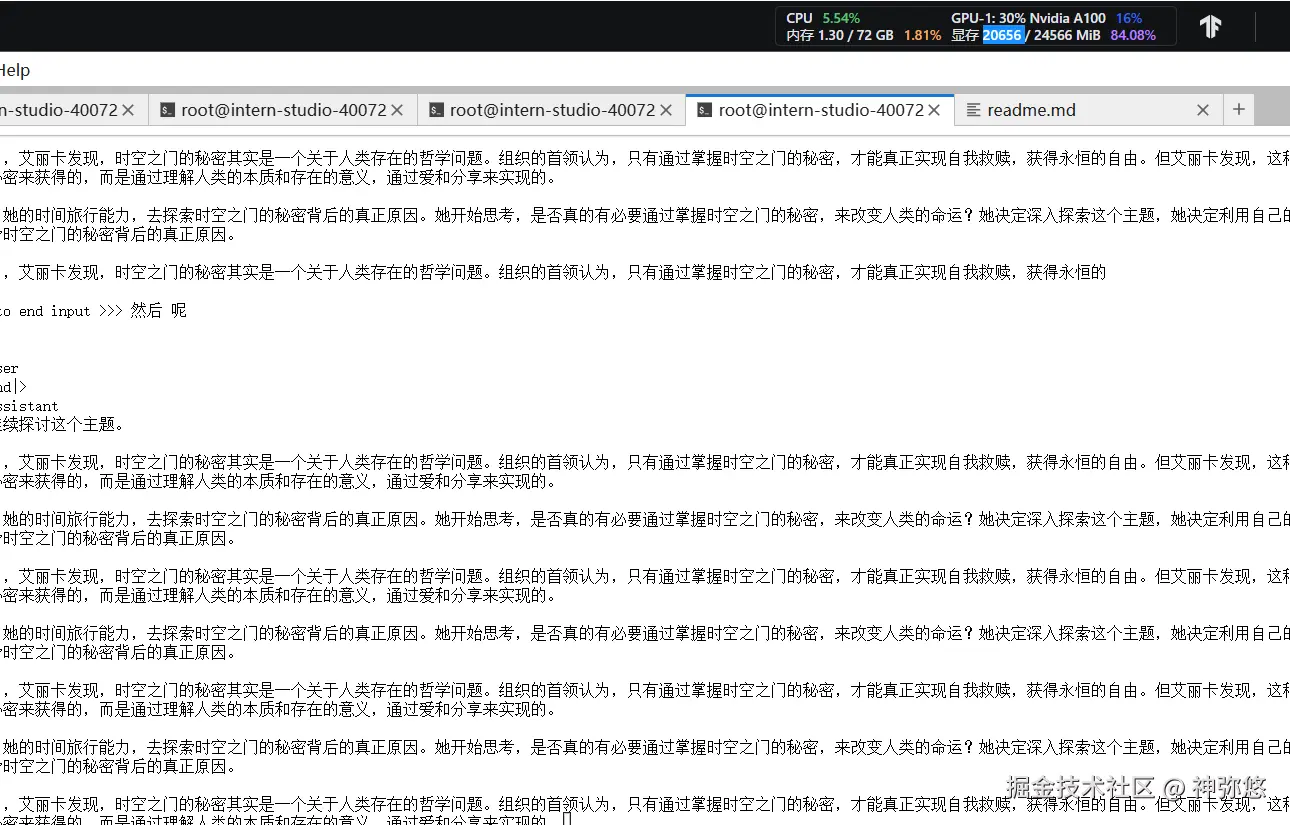1290x825 pixels.
Task: Click the line '续探讨这个主题。'
Action: (x=62, y=424)
